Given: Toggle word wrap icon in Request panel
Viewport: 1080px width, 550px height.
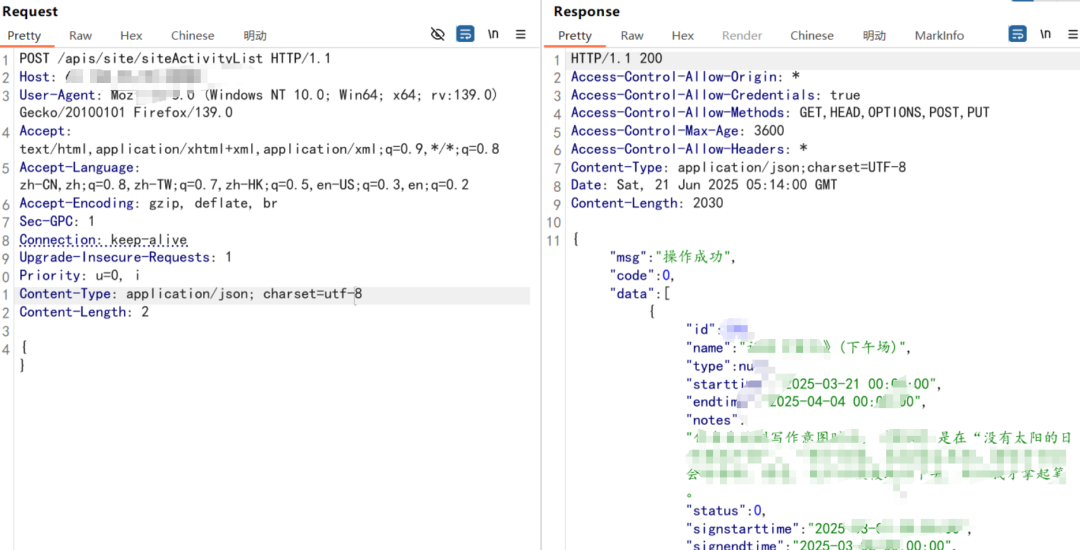Looking at the screenshot, I should point(466,34).
